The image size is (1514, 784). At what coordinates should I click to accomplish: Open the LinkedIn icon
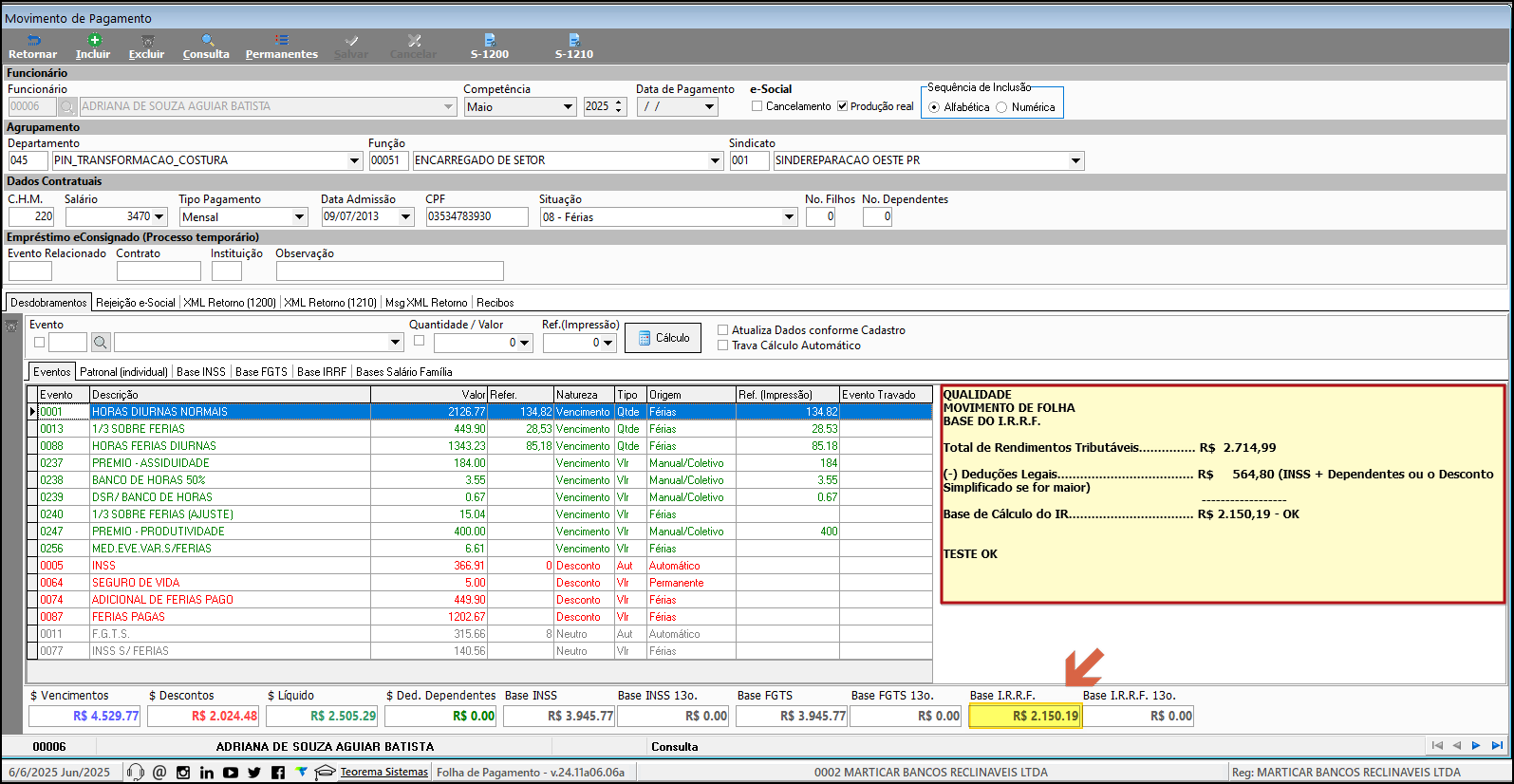coord(207,773)
